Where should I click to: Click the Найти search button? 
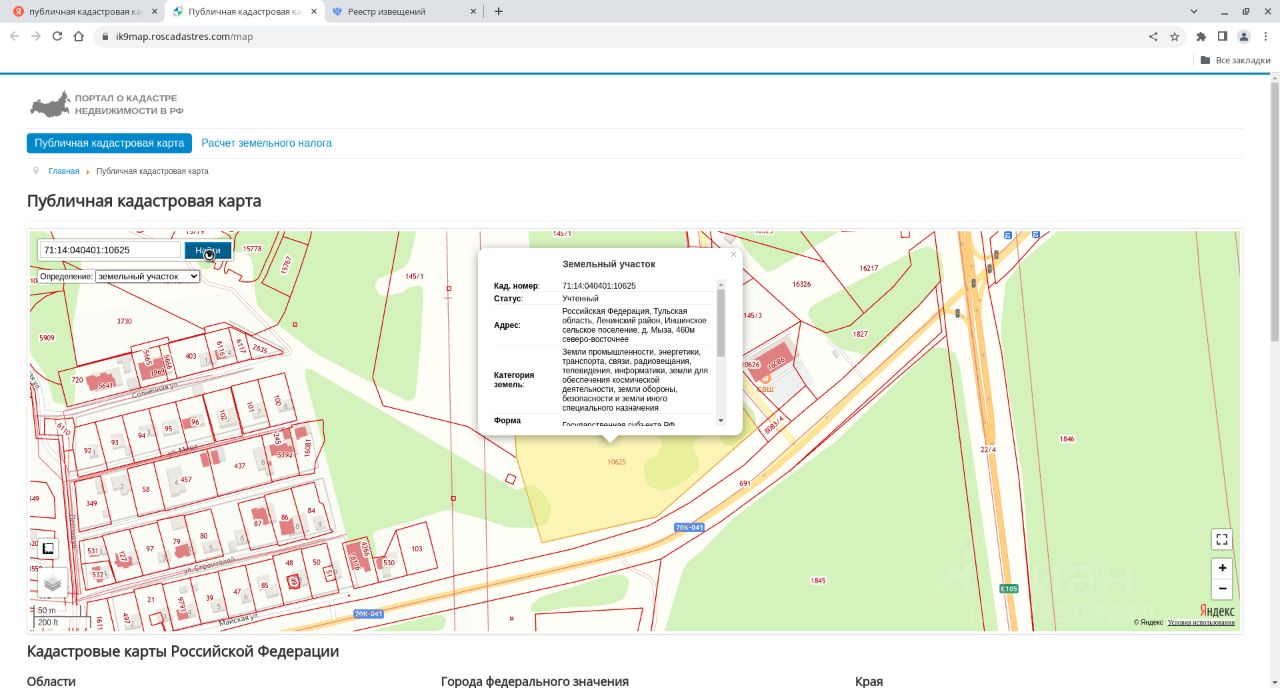[208, 251]
